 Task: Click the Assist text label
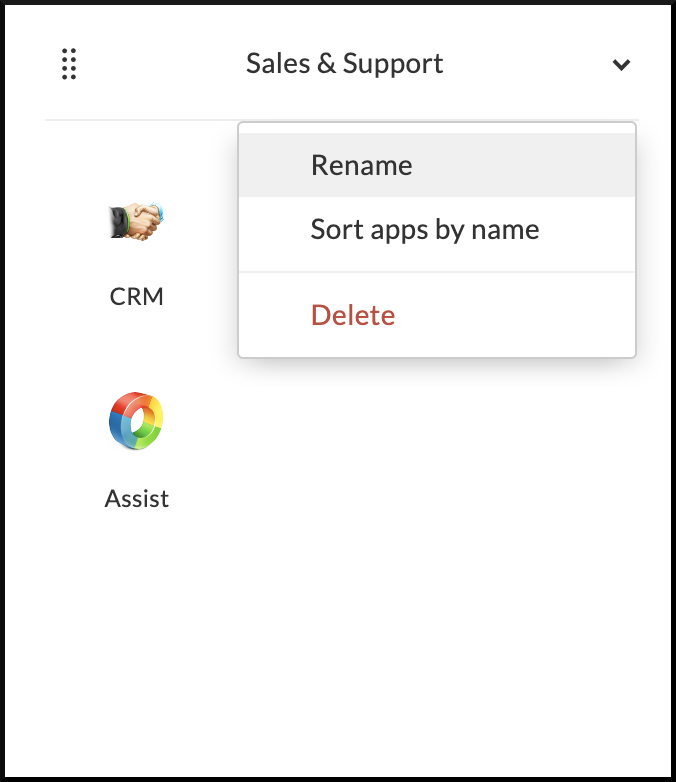pos(137,498)
